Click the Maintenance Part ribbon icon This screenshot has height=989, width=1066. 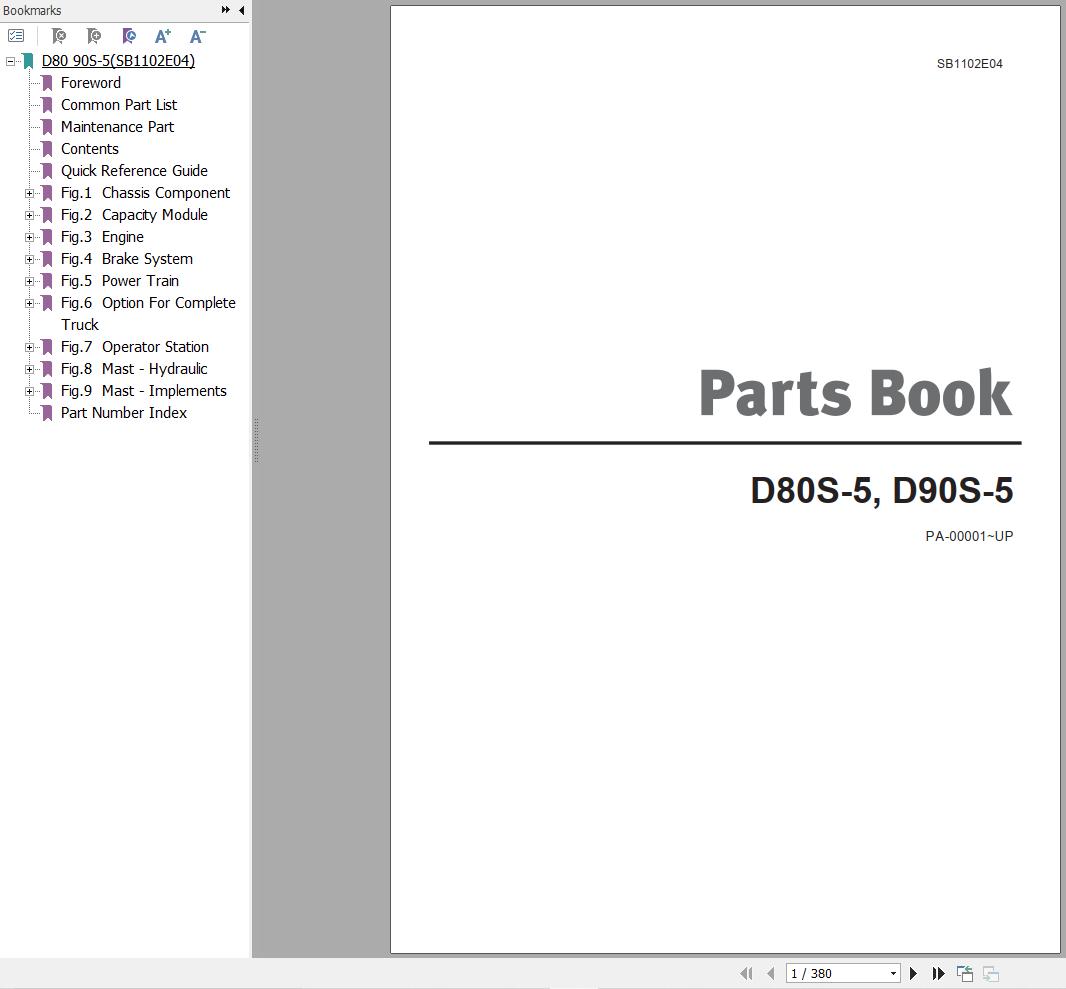point(47,127)
